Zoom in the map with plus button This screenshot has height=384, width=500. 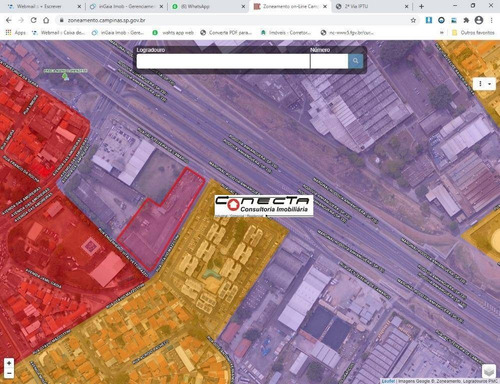click(x=9, y=363)
